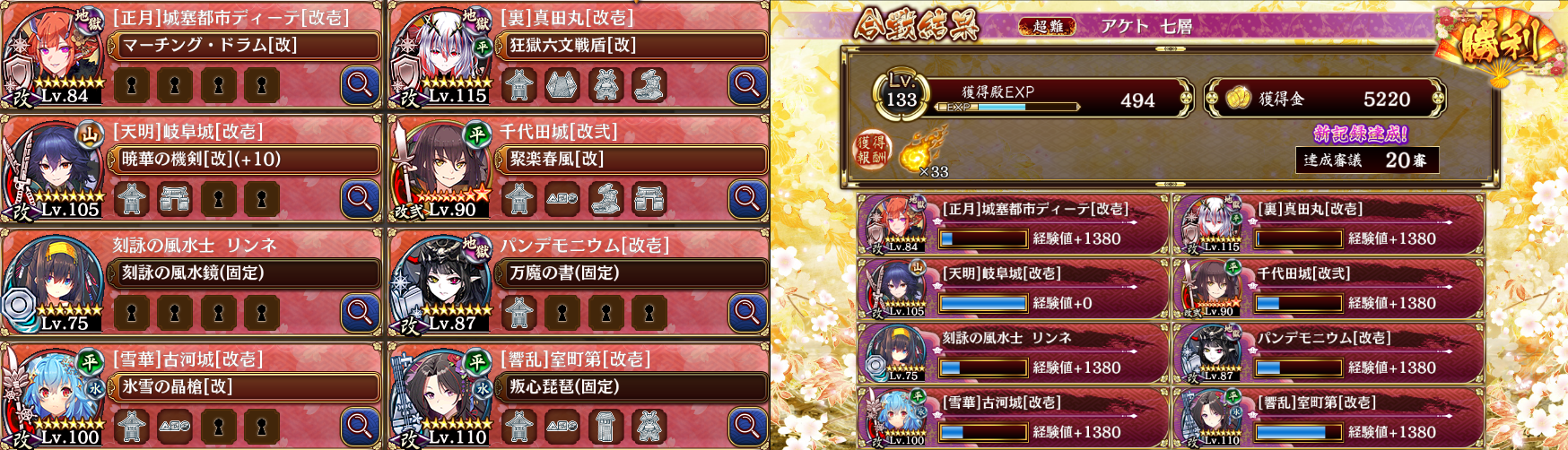
Task: Select weapon 暁華の機剣[改](+10)
Action: tap(244, 160)
